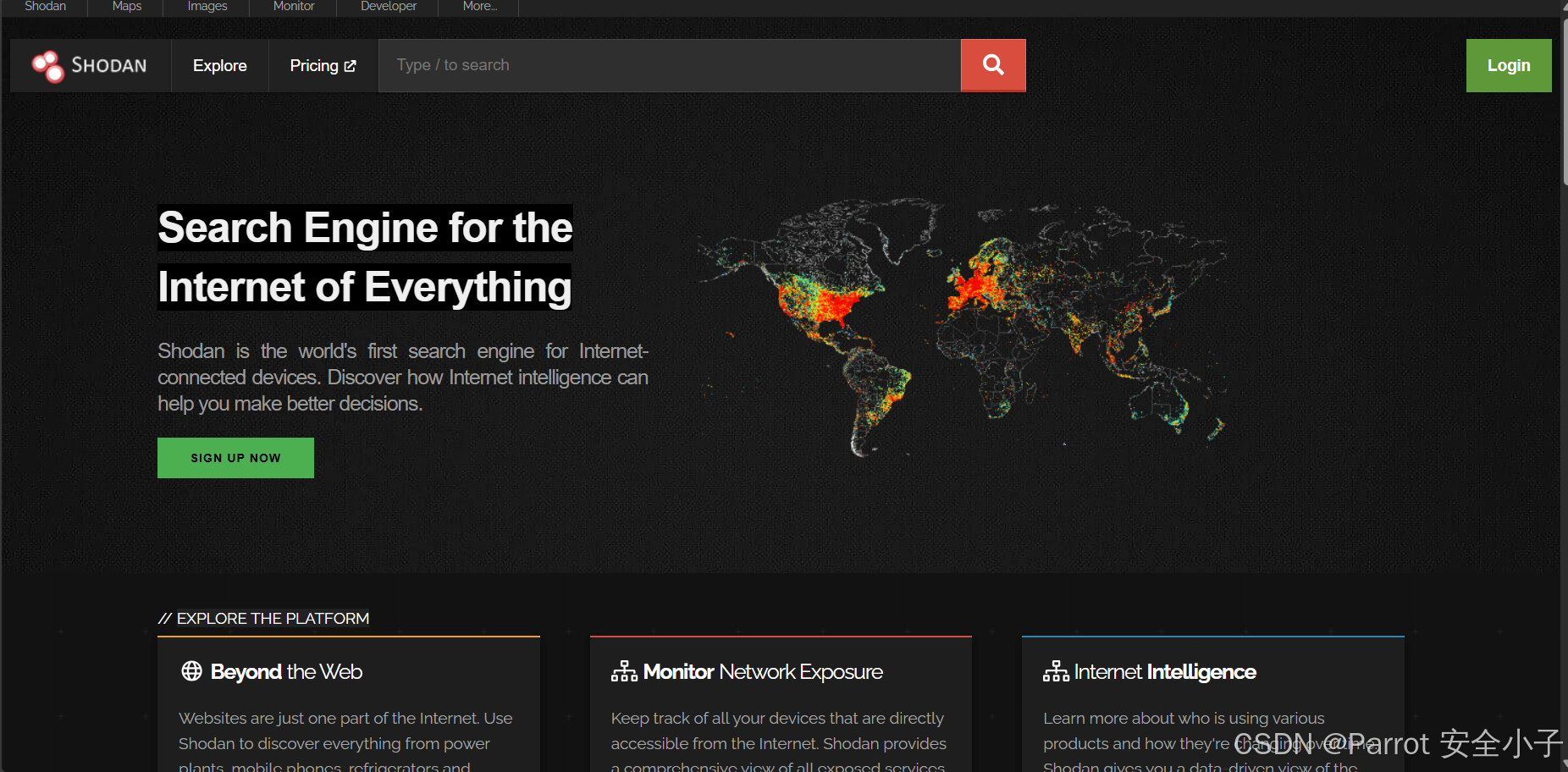Click the 'Beyond the Web' card title
1568x772 pixels.
(286, 671)
